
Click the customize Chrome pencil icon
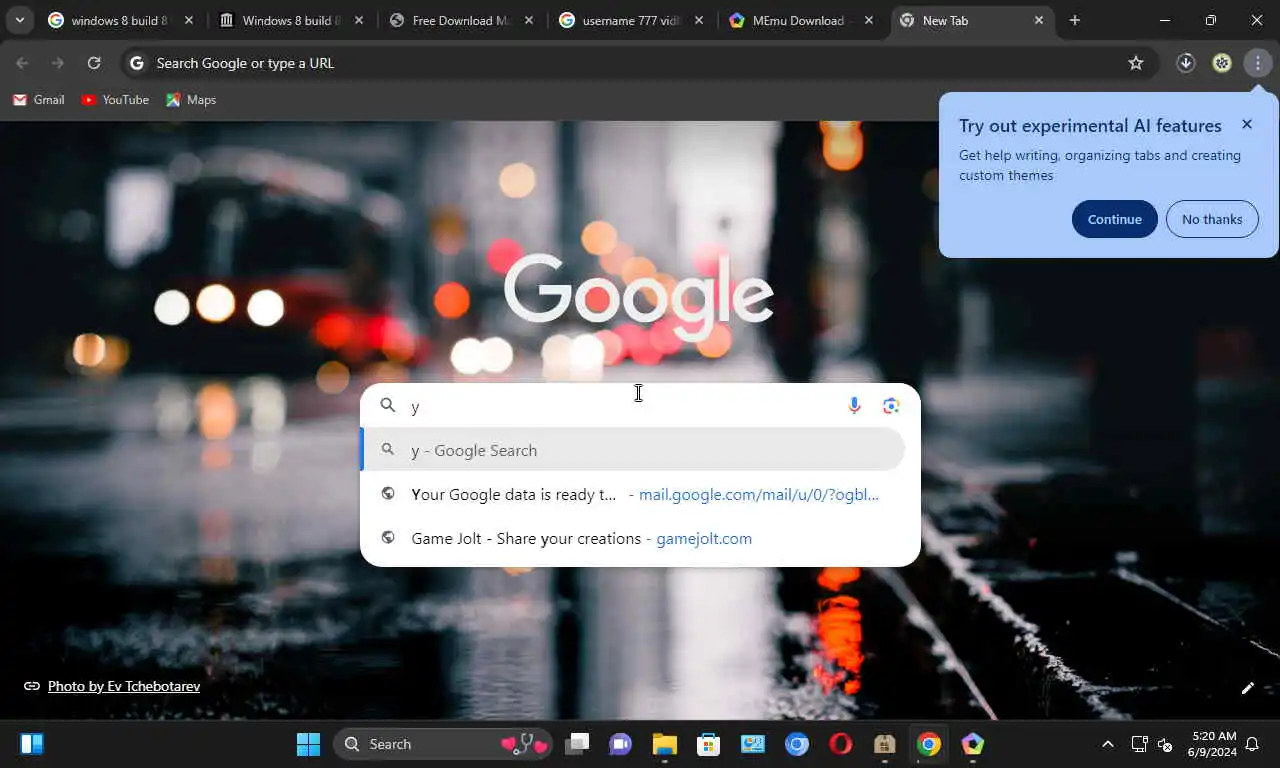(1248, 688)
